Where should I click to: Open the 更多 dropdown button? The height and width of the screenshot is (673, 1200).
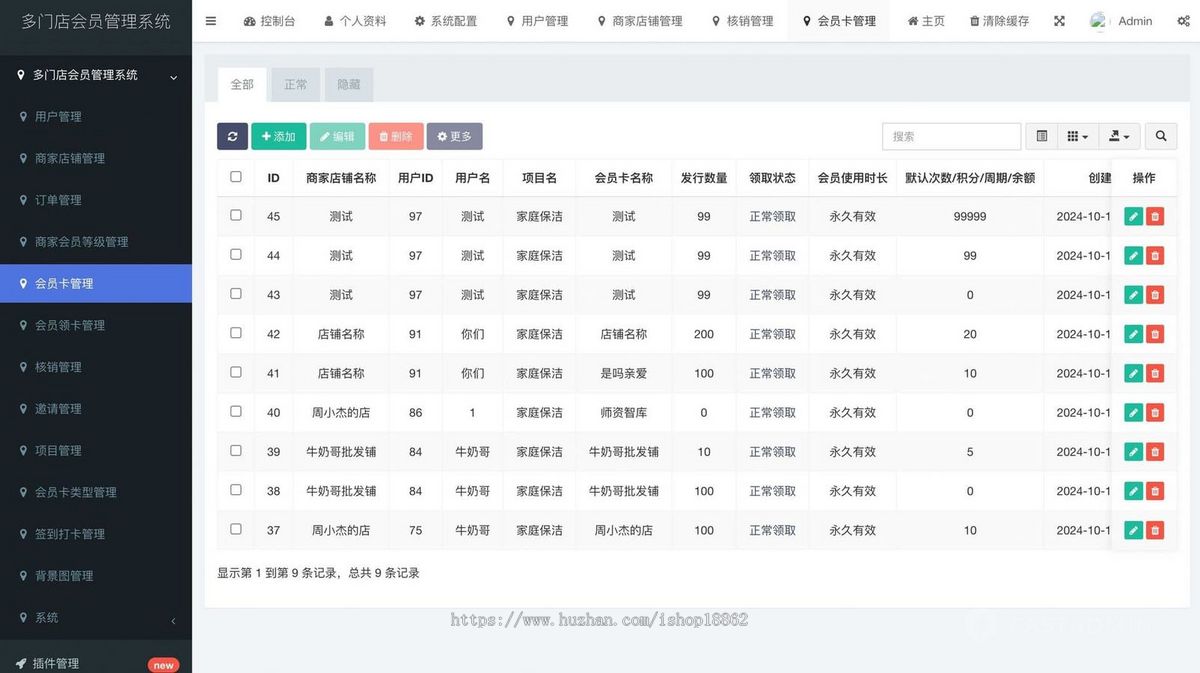click(x=454, y=136)
